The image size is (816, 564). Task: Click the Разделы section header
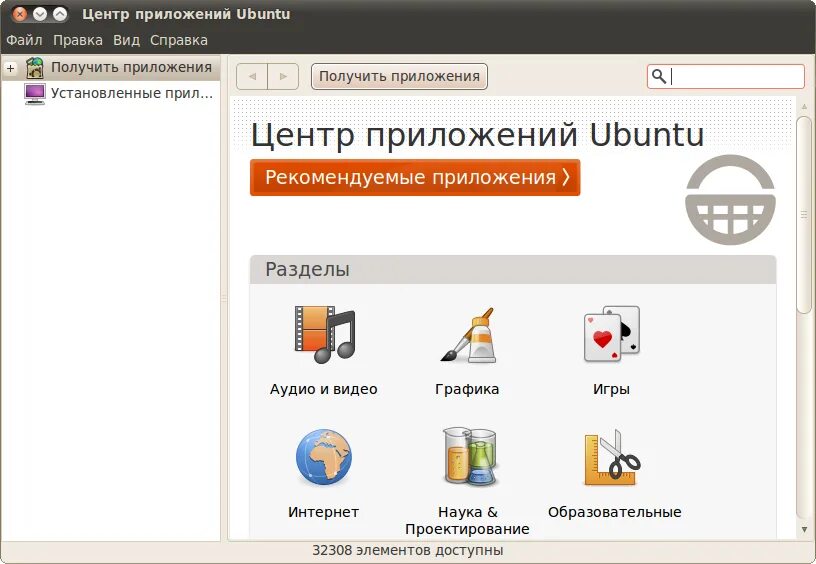coord(513,270)
